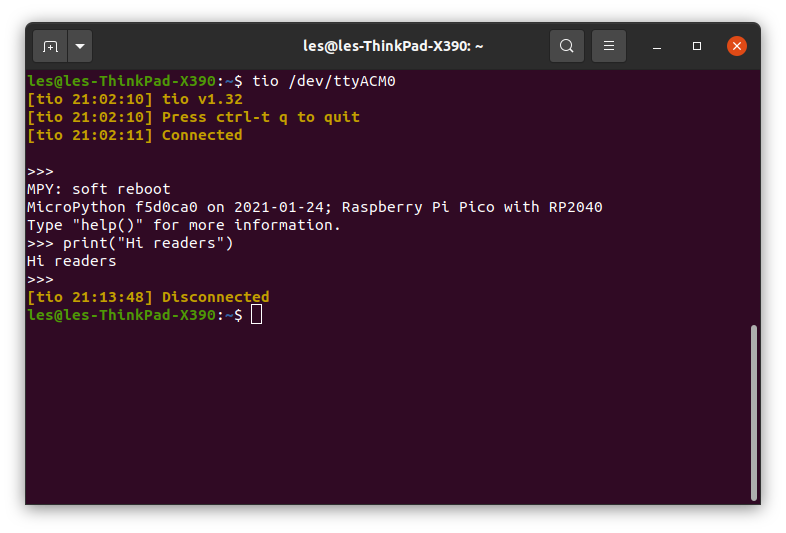Open the terminal search tool
Viewport: 786px width, 533px height.
567,46
